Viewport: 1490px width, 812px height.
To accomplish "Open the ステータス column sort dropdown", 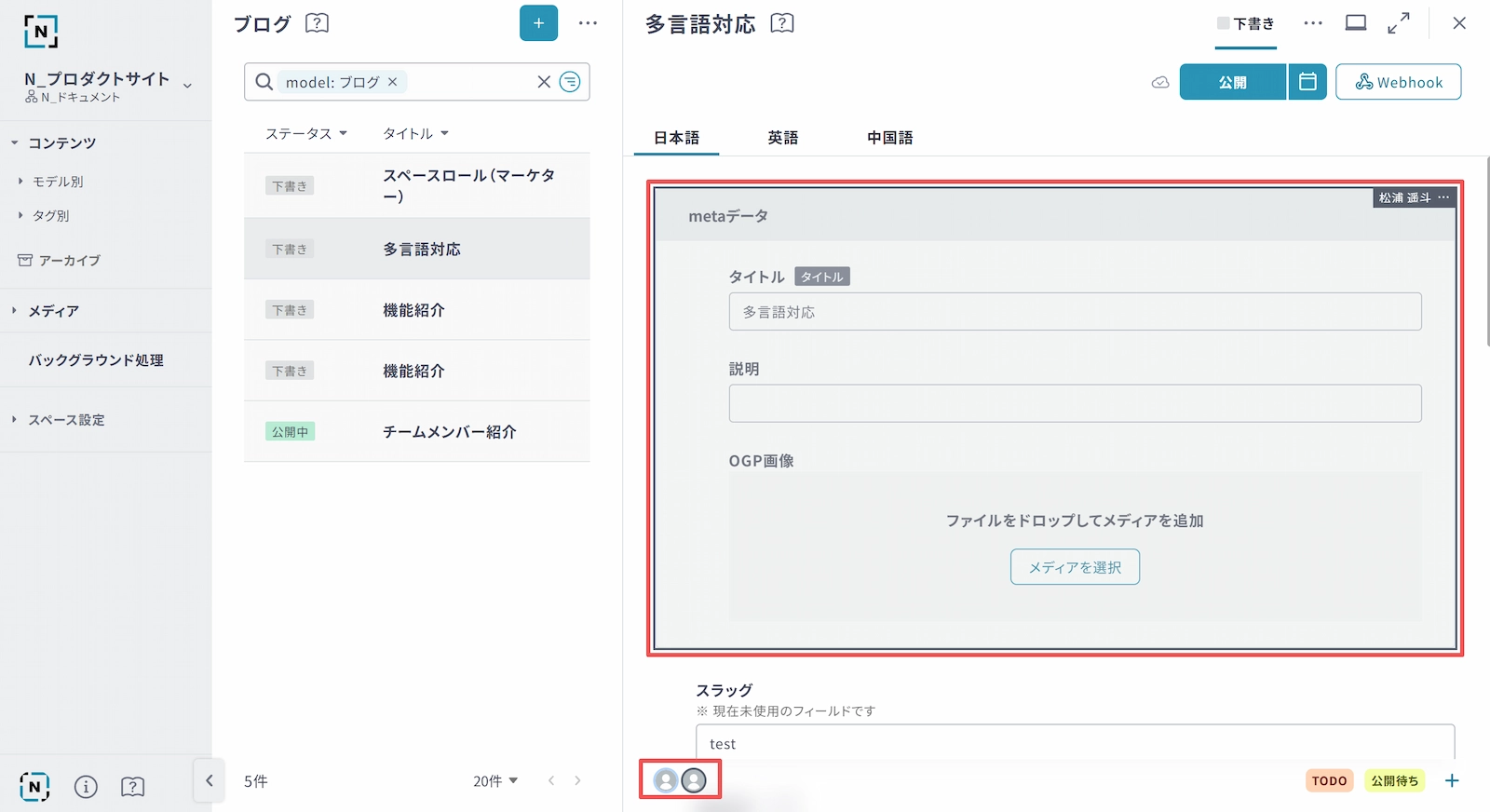I will coord(306,133).
